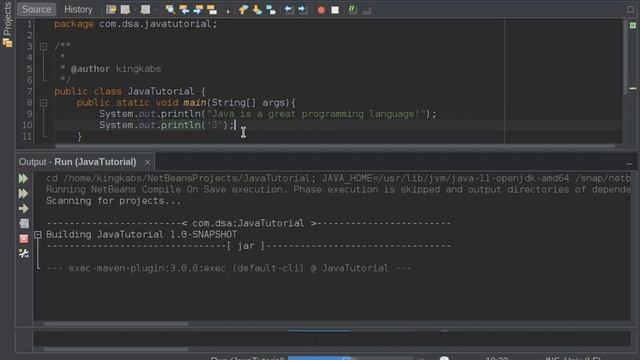Minimize the Output window
640x360 pixels.
629,164
